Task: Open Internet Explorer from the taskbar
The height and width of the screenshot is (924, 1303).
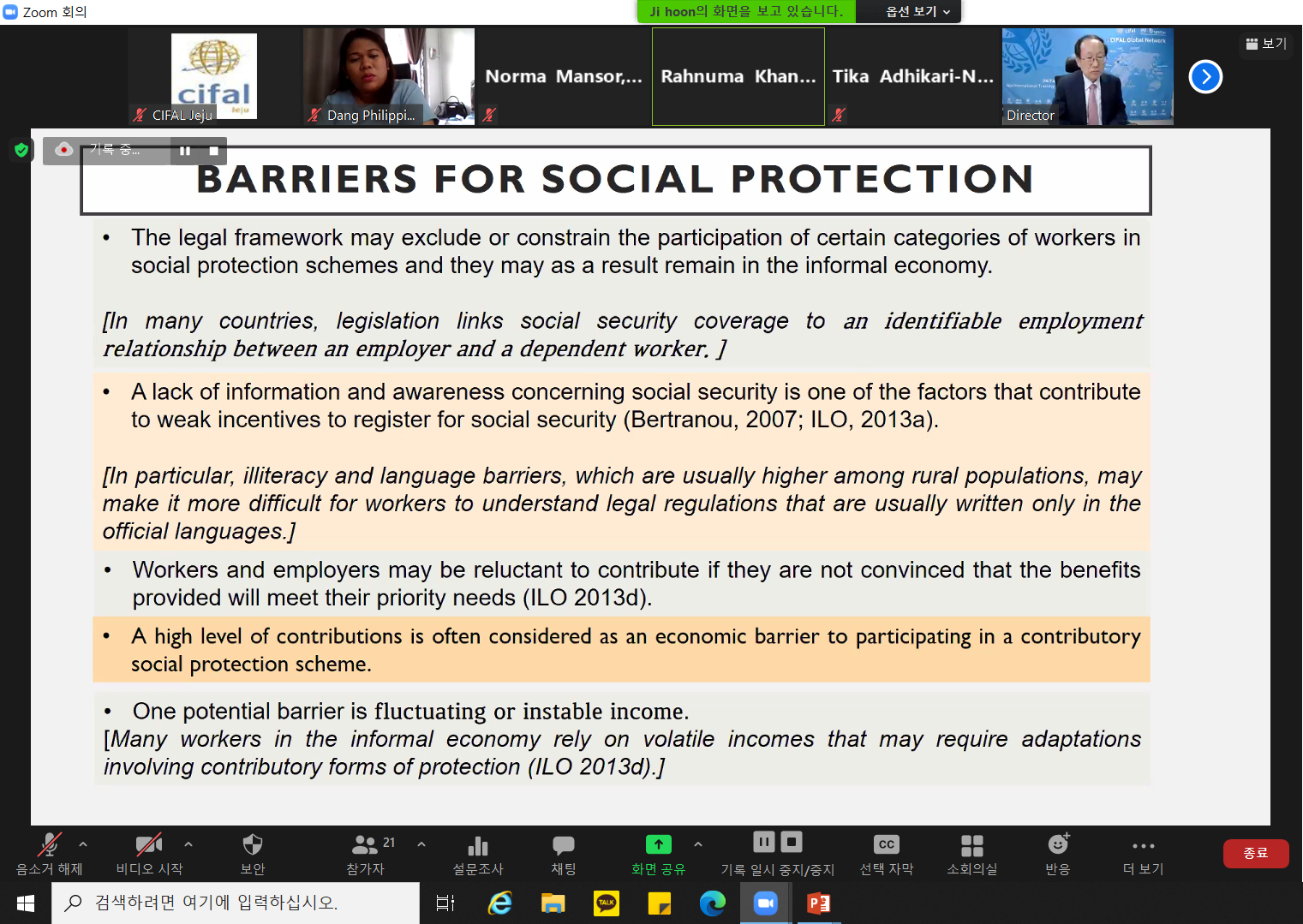Action: [x=500, y=903]
